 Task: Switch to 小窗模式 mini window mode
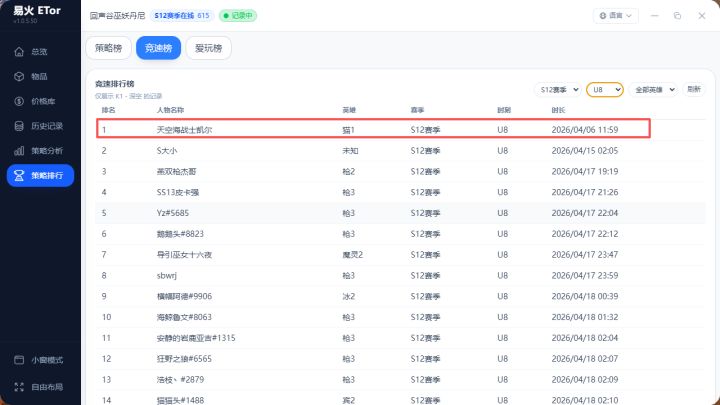[40, 360]
